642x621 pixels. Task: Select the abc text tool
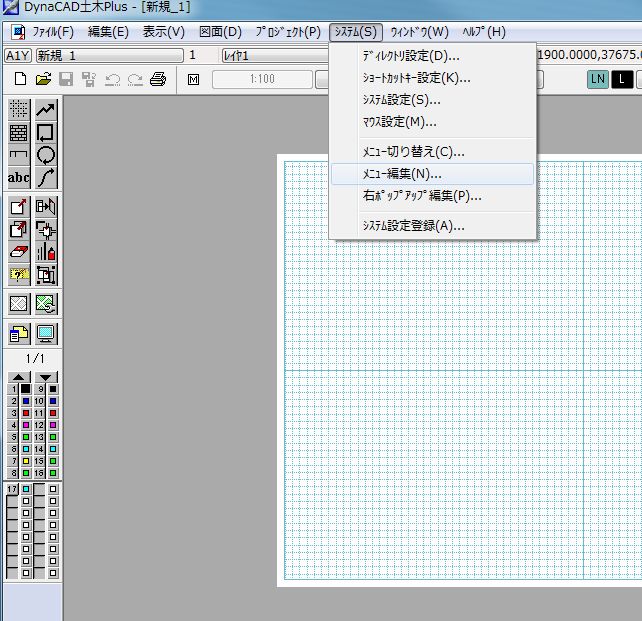[18, 177]
